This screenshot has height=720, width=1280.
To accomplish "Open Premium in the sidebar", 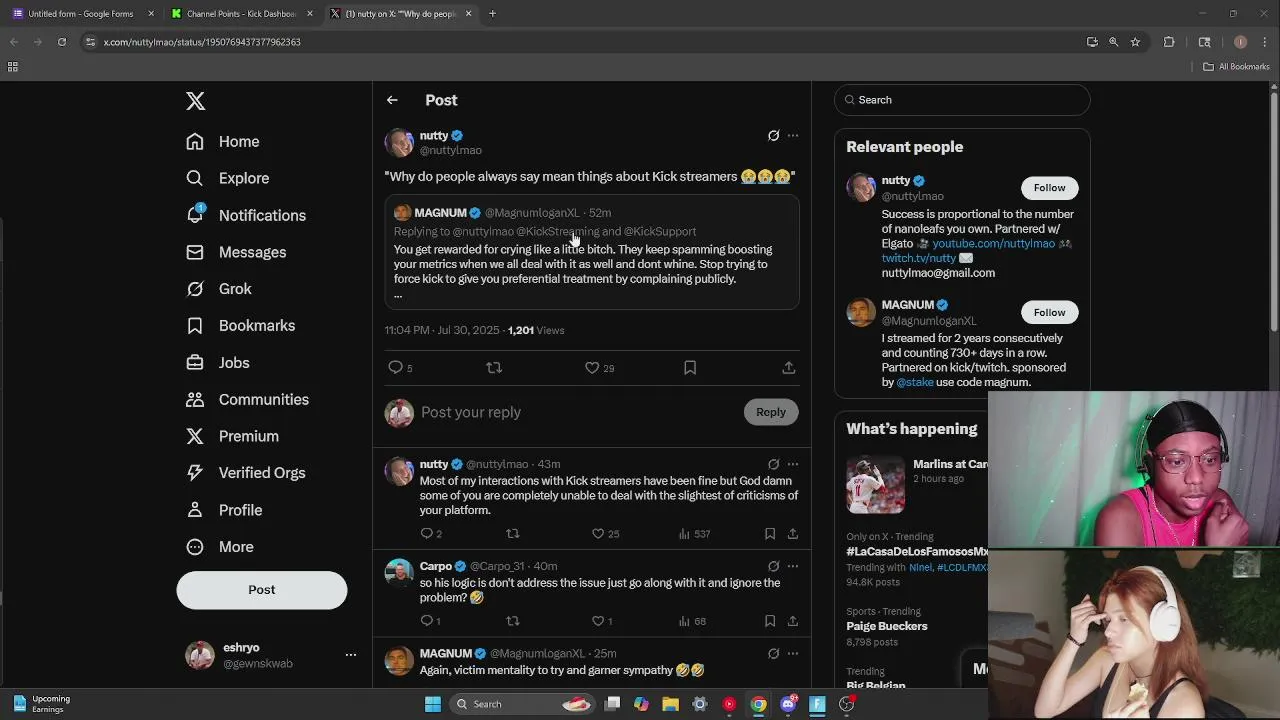I will tap(232, 436).
